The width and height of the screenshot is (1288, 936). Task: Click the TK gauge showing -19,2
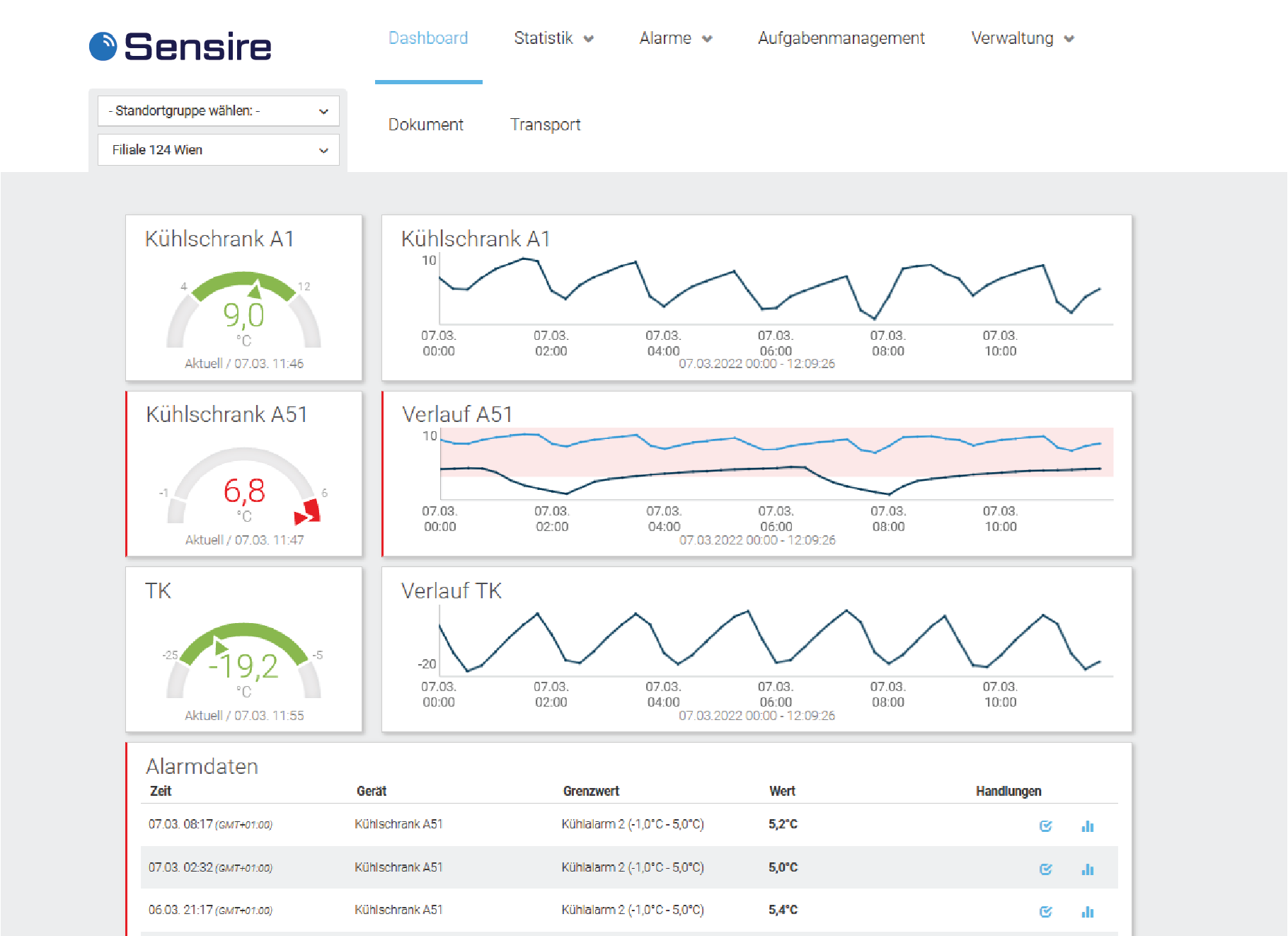click(243, 661)
